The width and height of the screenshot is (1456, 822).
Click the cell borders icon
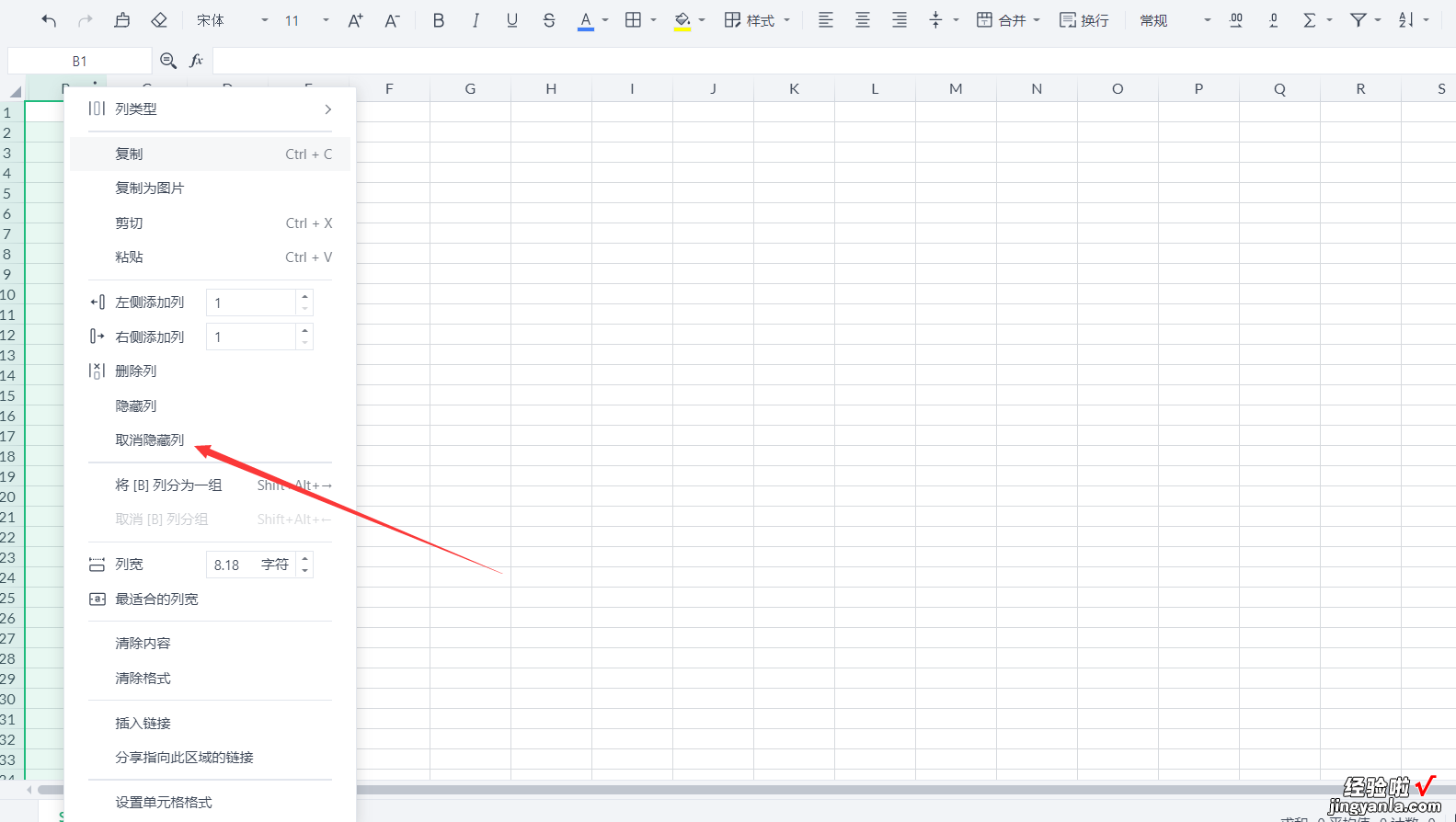(x=634, y=20)
